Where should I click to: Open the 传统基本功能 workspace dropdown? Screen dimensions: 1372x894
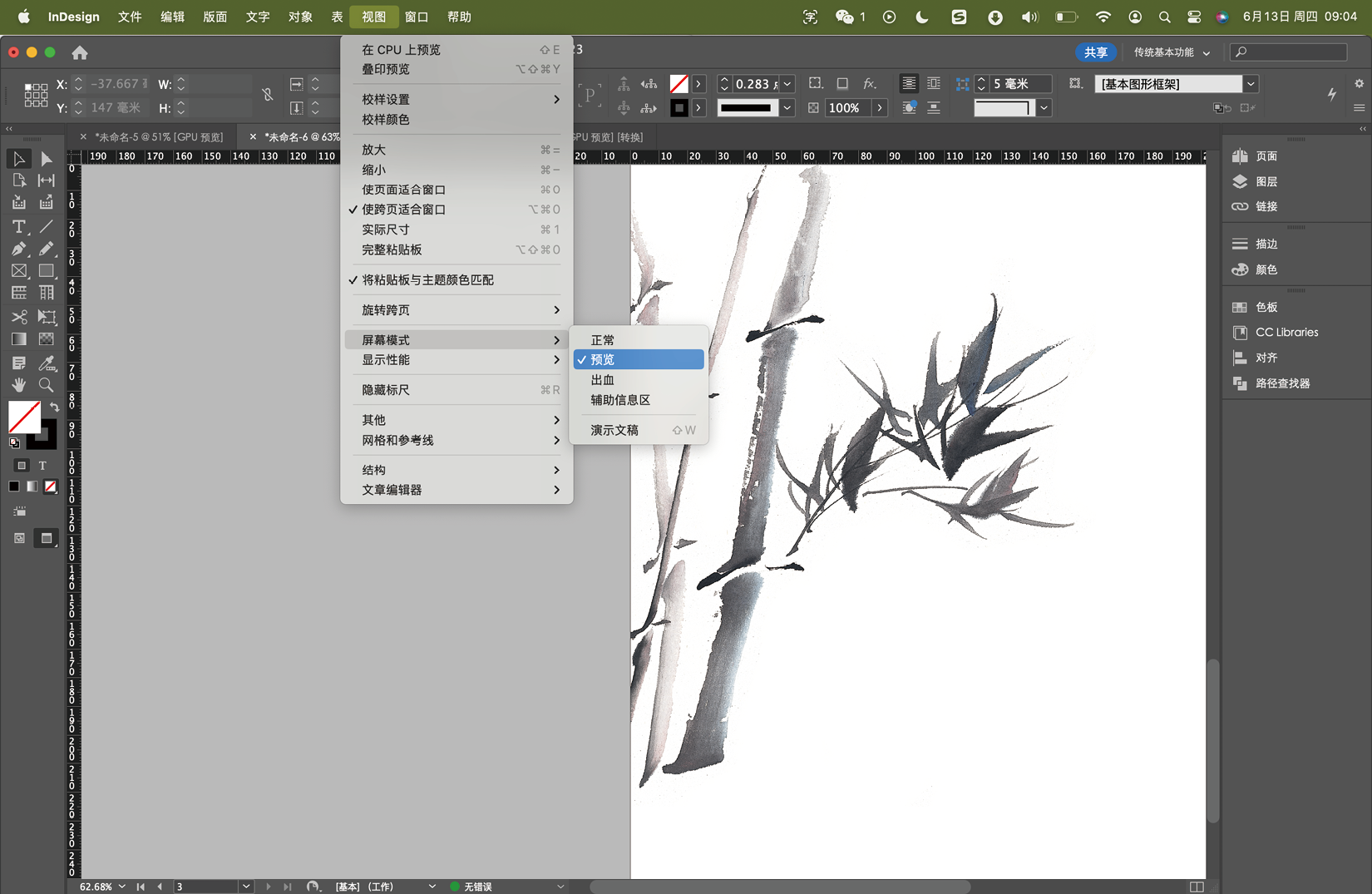(x=1172, y=52)
